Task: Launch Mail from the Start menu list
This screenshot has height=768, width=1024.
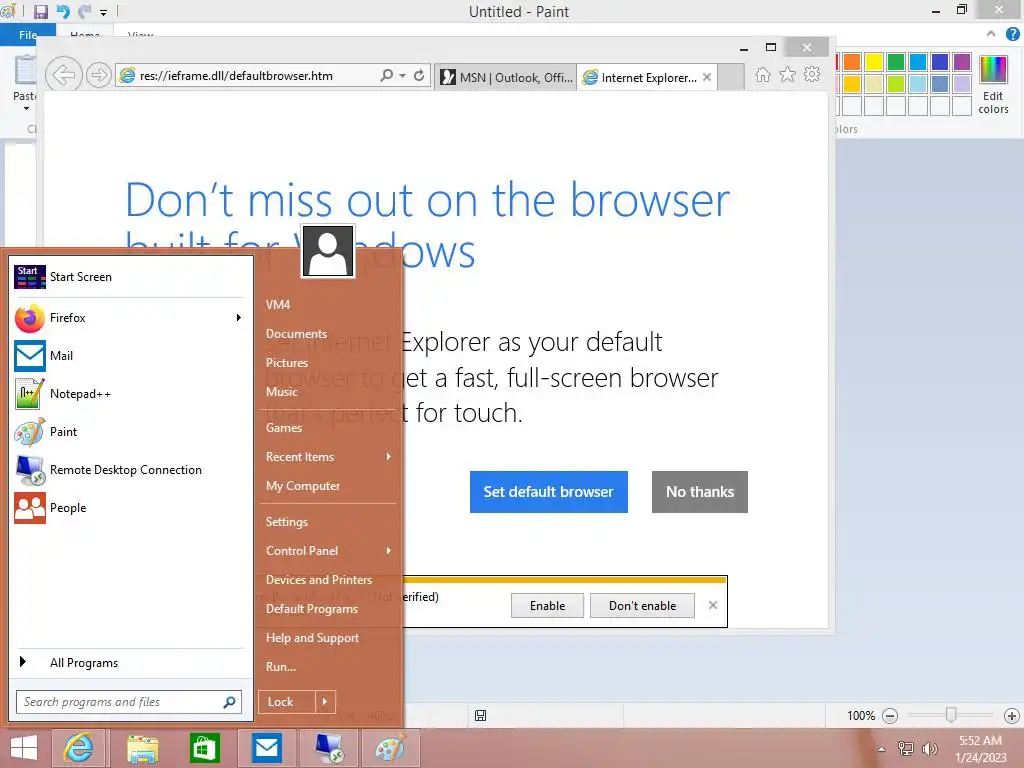Action: pyautogui.click(x=127, y=356)
